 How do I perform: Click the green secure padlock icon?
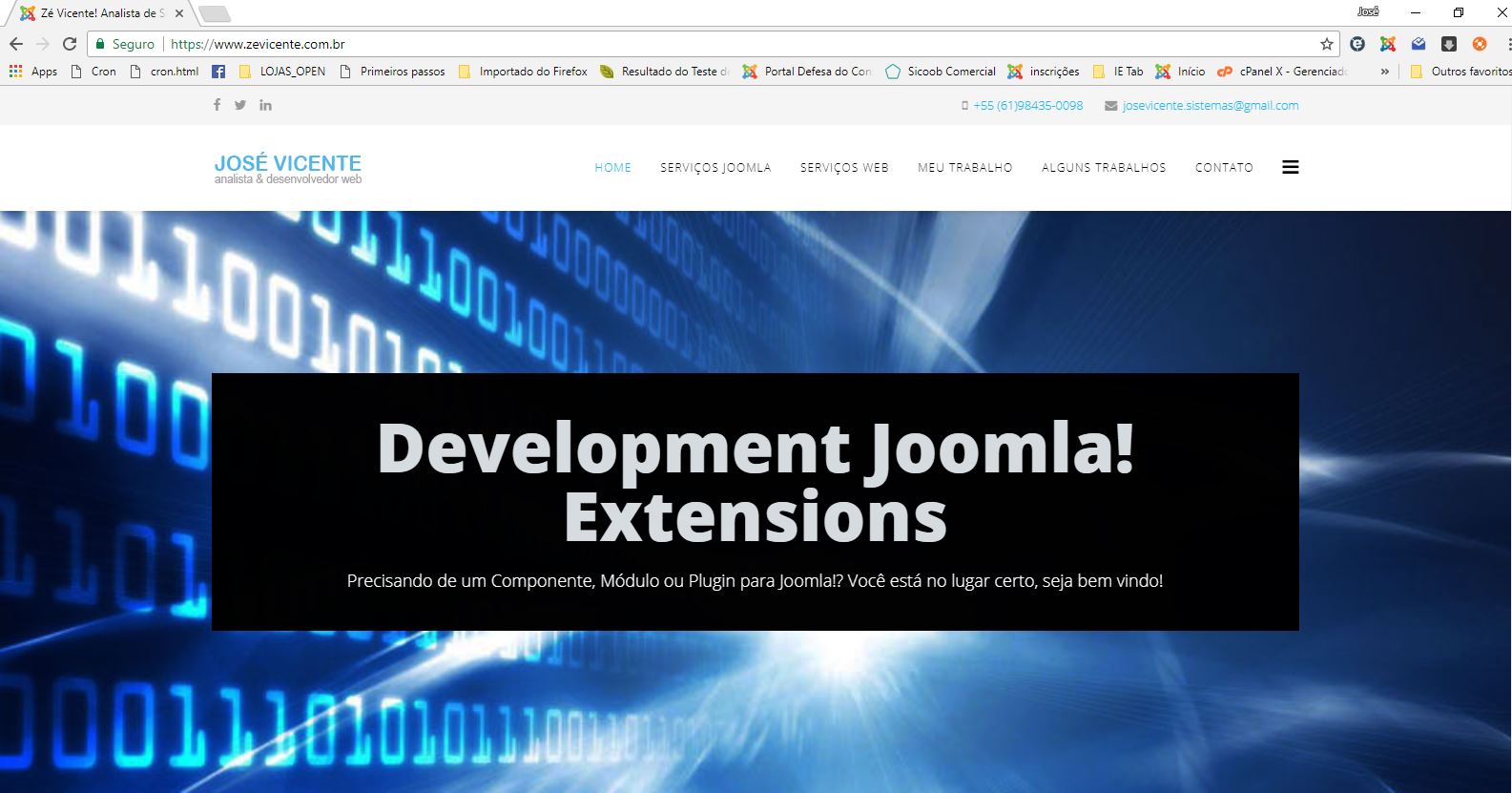100,44
